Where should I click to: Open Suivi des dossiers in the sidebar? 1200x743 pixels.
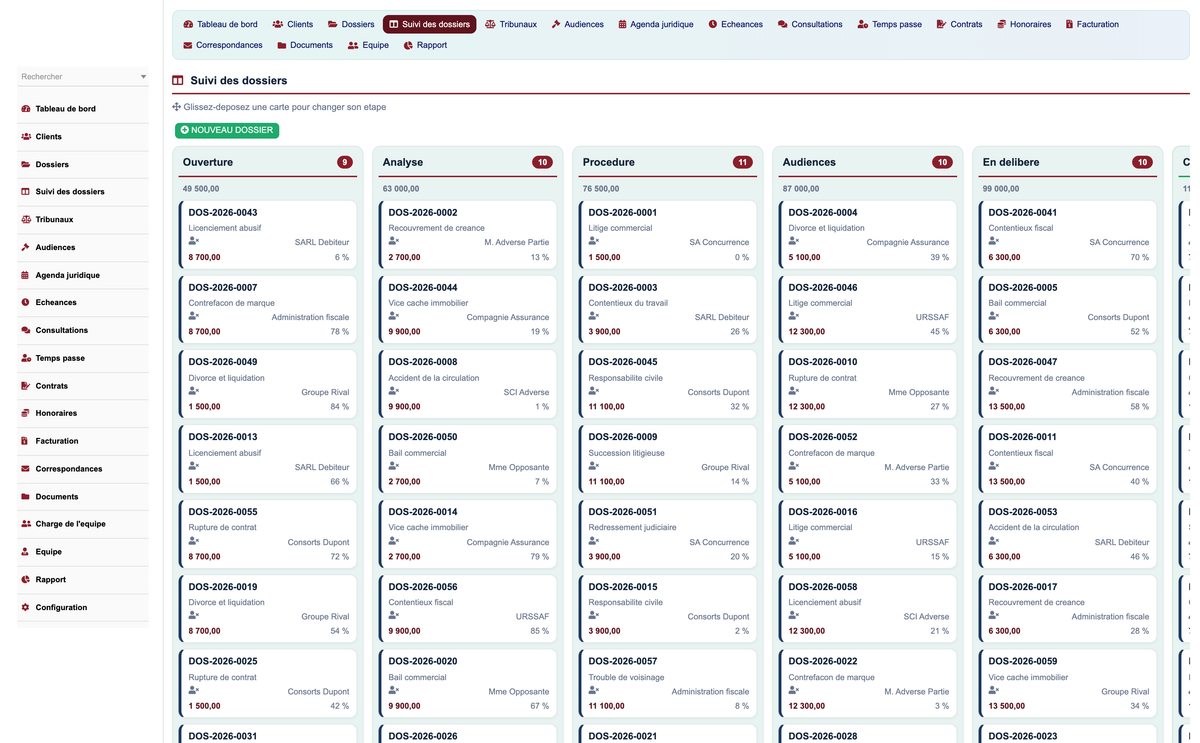point(82,192)
